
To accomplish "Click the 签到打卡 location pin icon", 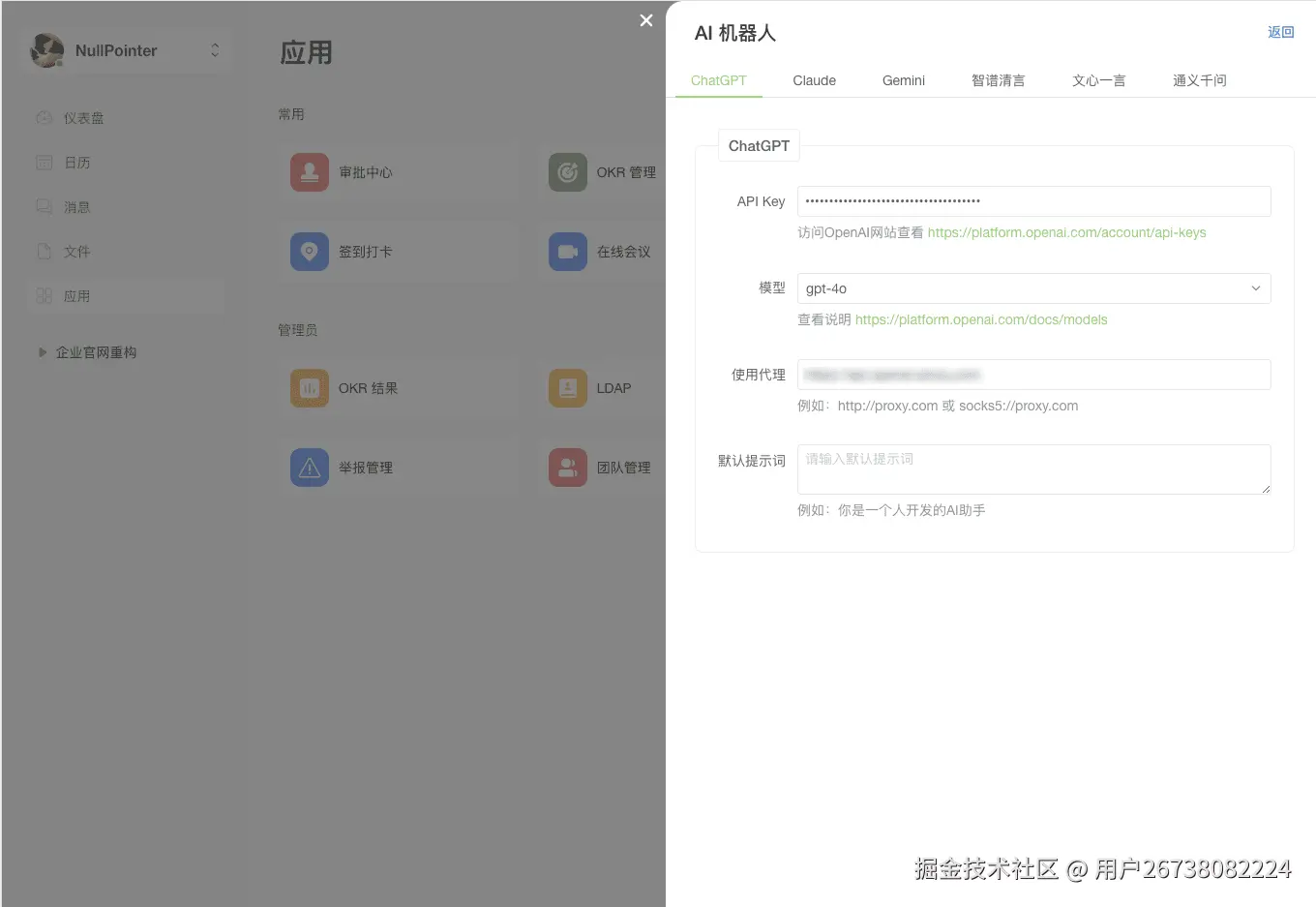I will pos(310,252).
